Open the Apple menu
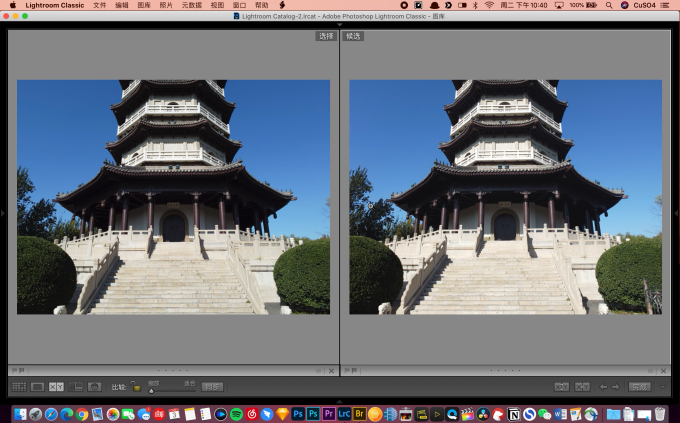The image size is (680, 423). pyautogui.click(x=13, y=5)
